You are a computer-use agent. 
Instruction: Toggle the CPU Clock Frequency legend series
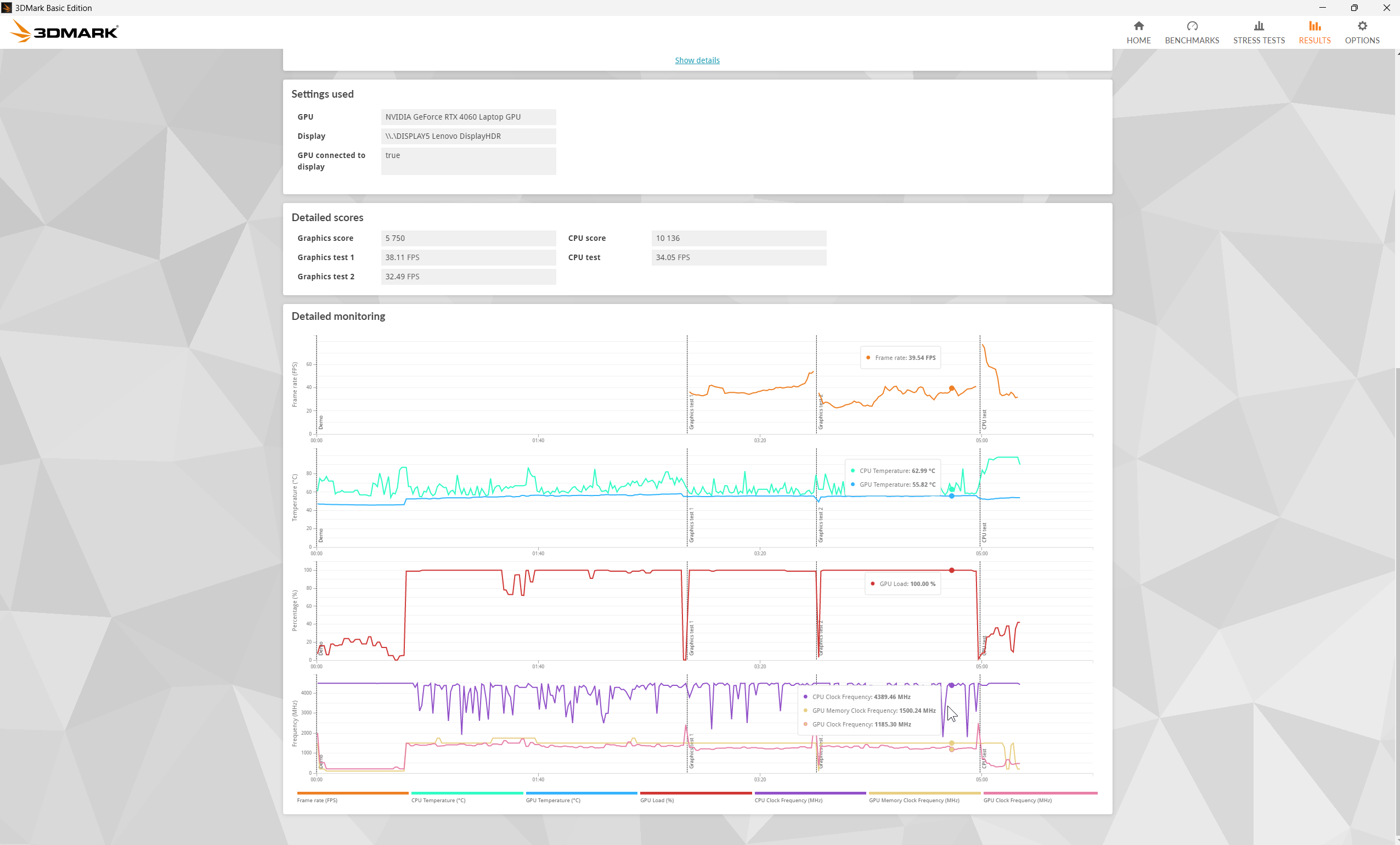point(788,800)
